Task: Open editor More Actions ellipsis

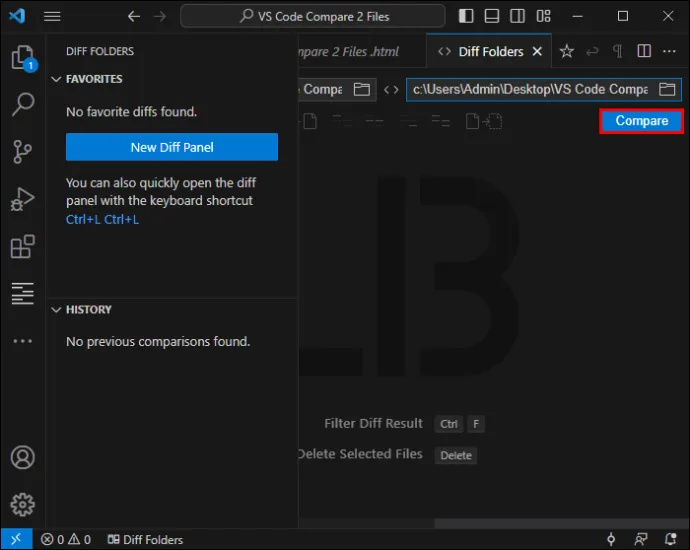Action: (669, 51)
